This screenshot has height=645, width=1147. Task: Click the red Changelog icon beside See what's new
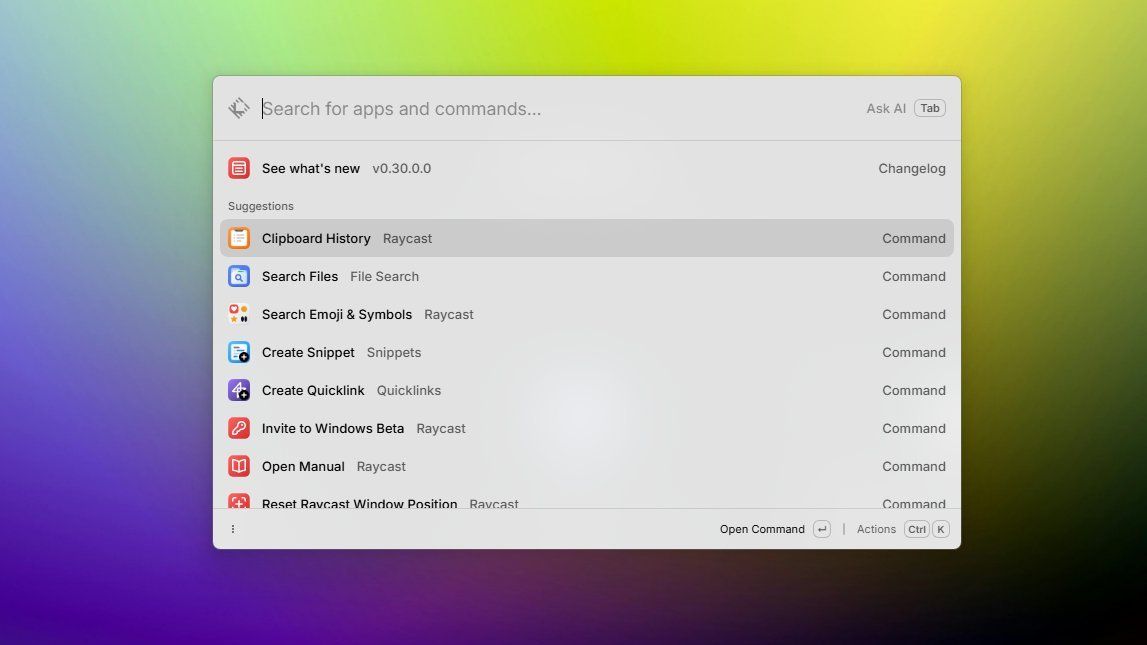pos(238,168)
